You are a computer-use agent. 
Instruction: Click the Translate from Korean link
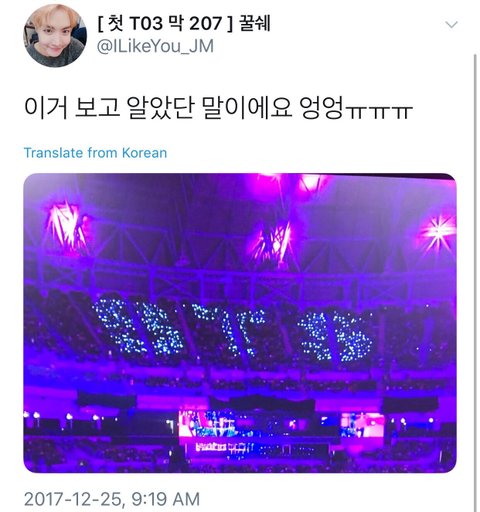coord(95,153)
